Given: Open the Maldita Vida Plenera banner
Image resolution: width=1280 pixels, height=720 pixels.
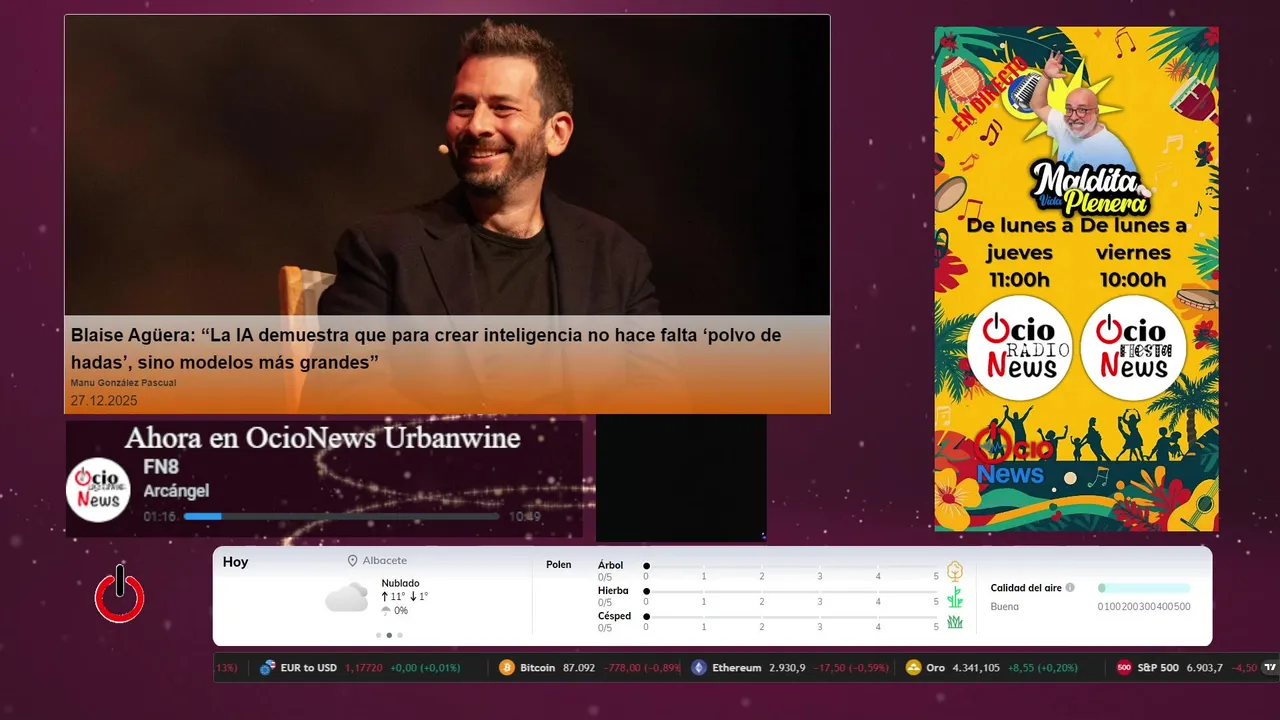Looking at the screenshot, I should coord(1076,278).
